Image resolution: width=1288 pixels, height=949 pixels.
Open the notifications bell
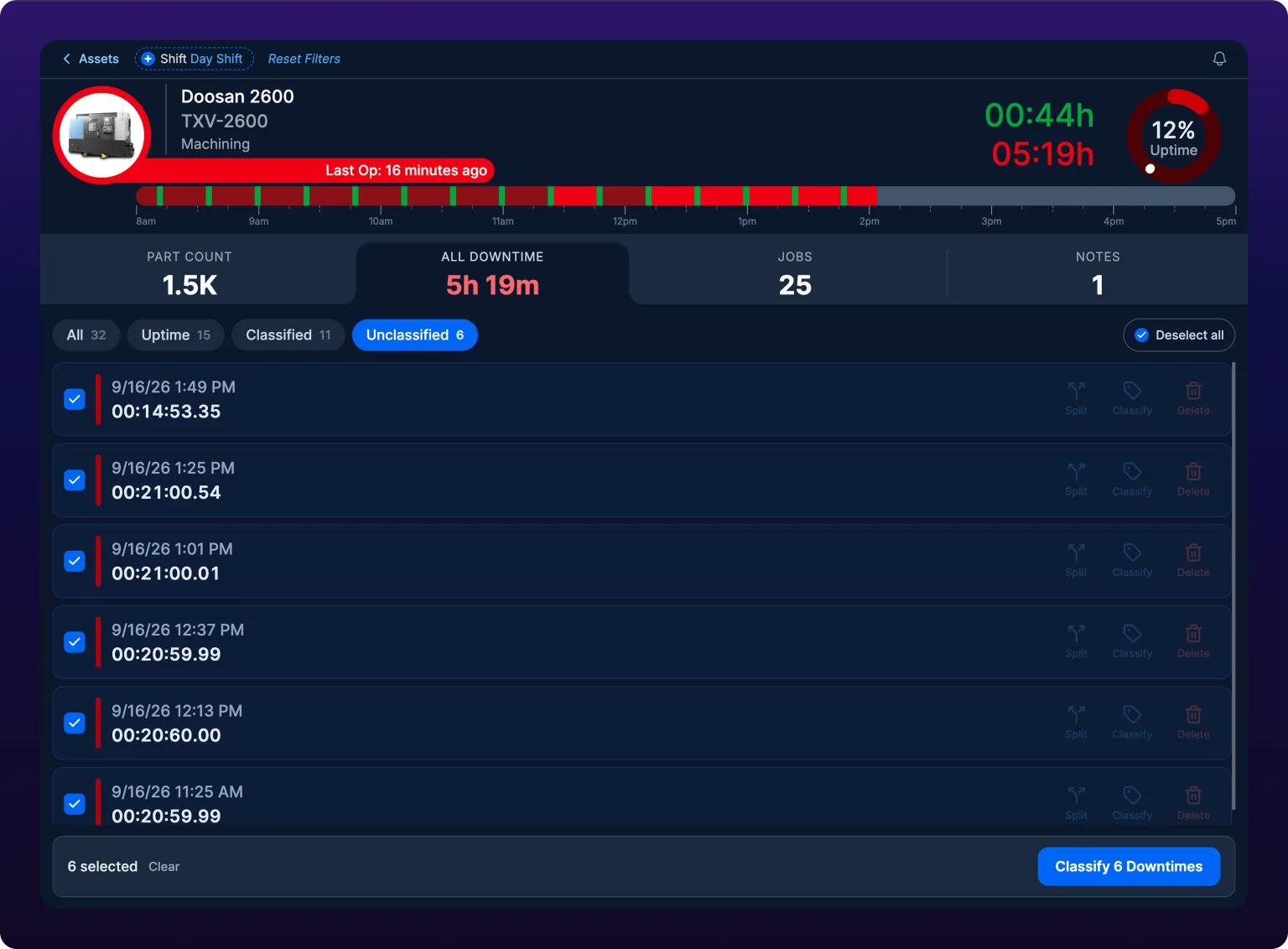click(1219, 59)
